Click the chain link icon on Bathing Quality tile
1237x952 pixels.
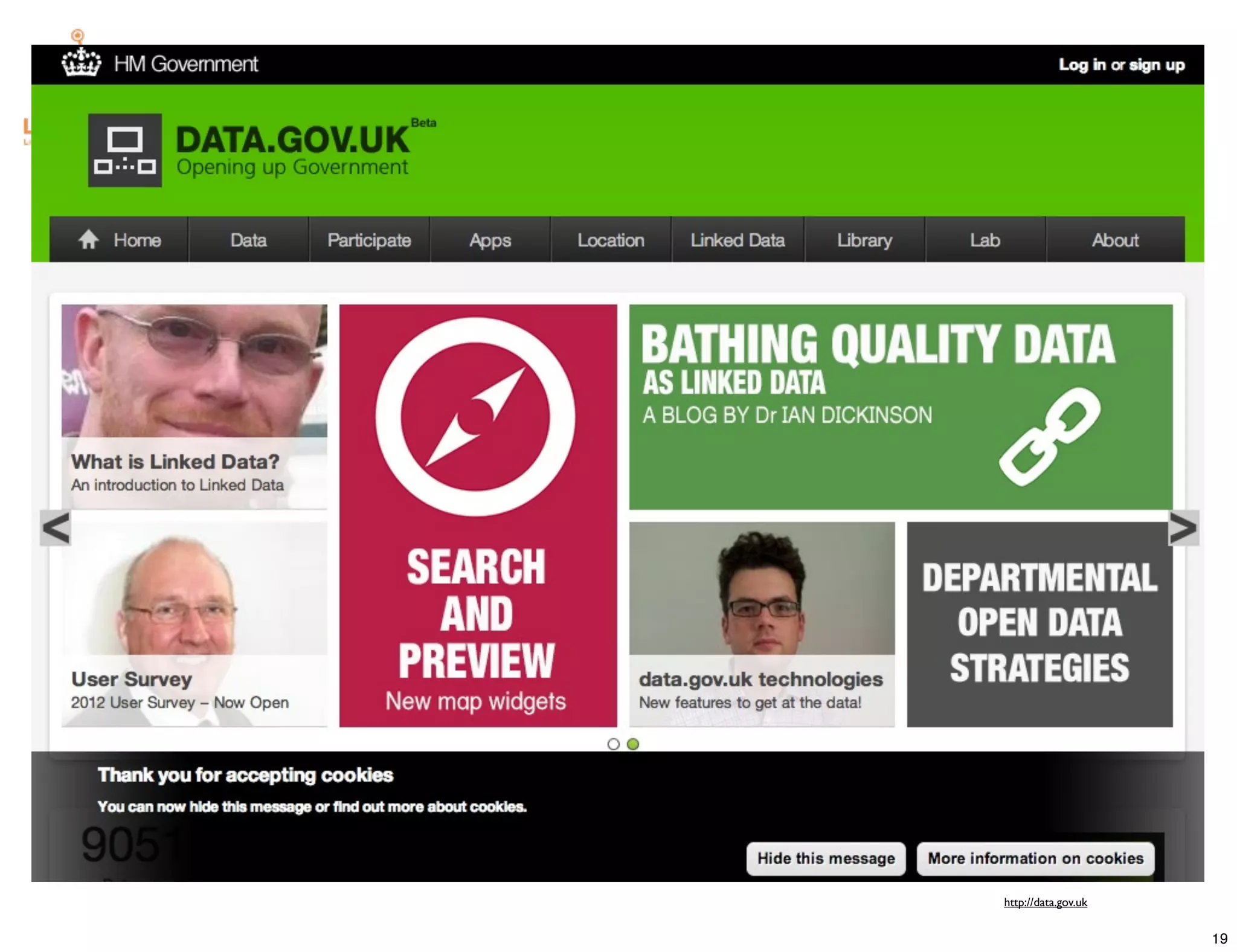[1050, 437]
